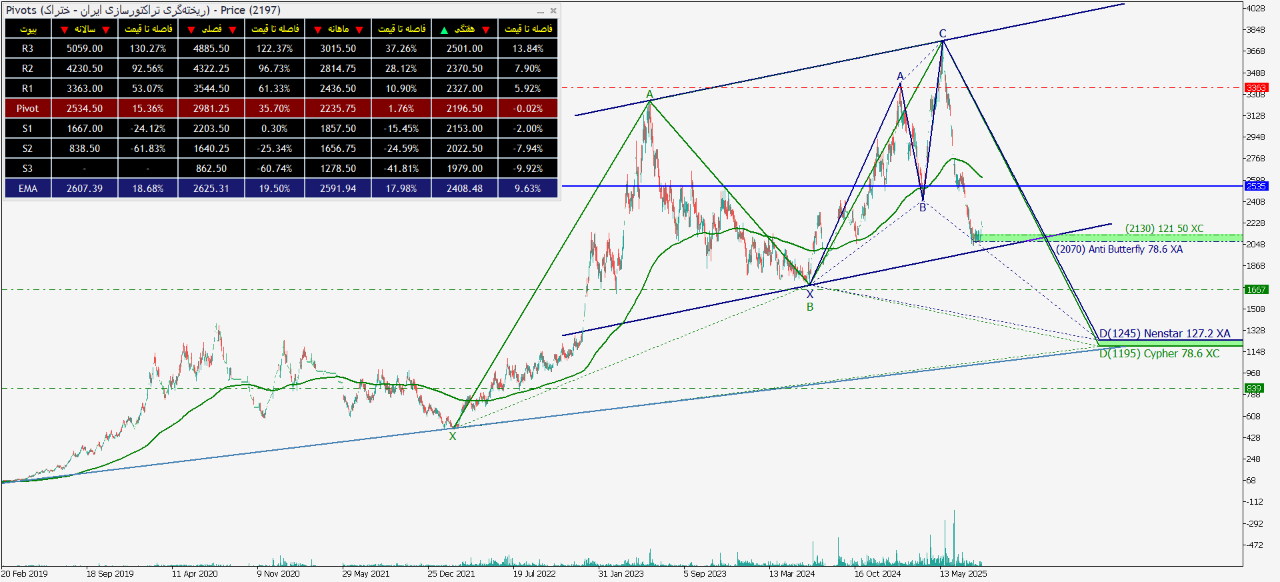Click red arrow left of ماهانه header

pyautogui.click(x=317, y=29)
